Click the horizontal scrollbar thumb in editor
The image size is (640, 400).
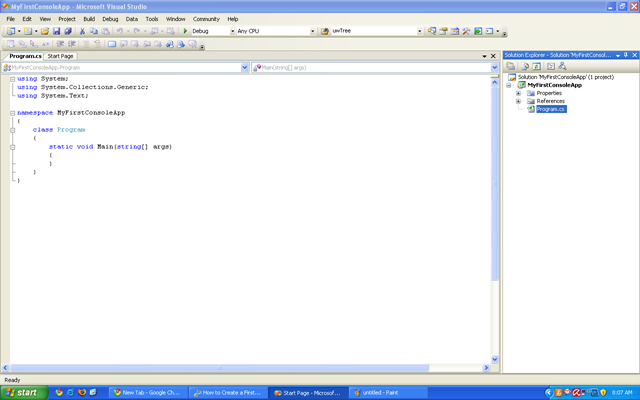click(220, 368)
